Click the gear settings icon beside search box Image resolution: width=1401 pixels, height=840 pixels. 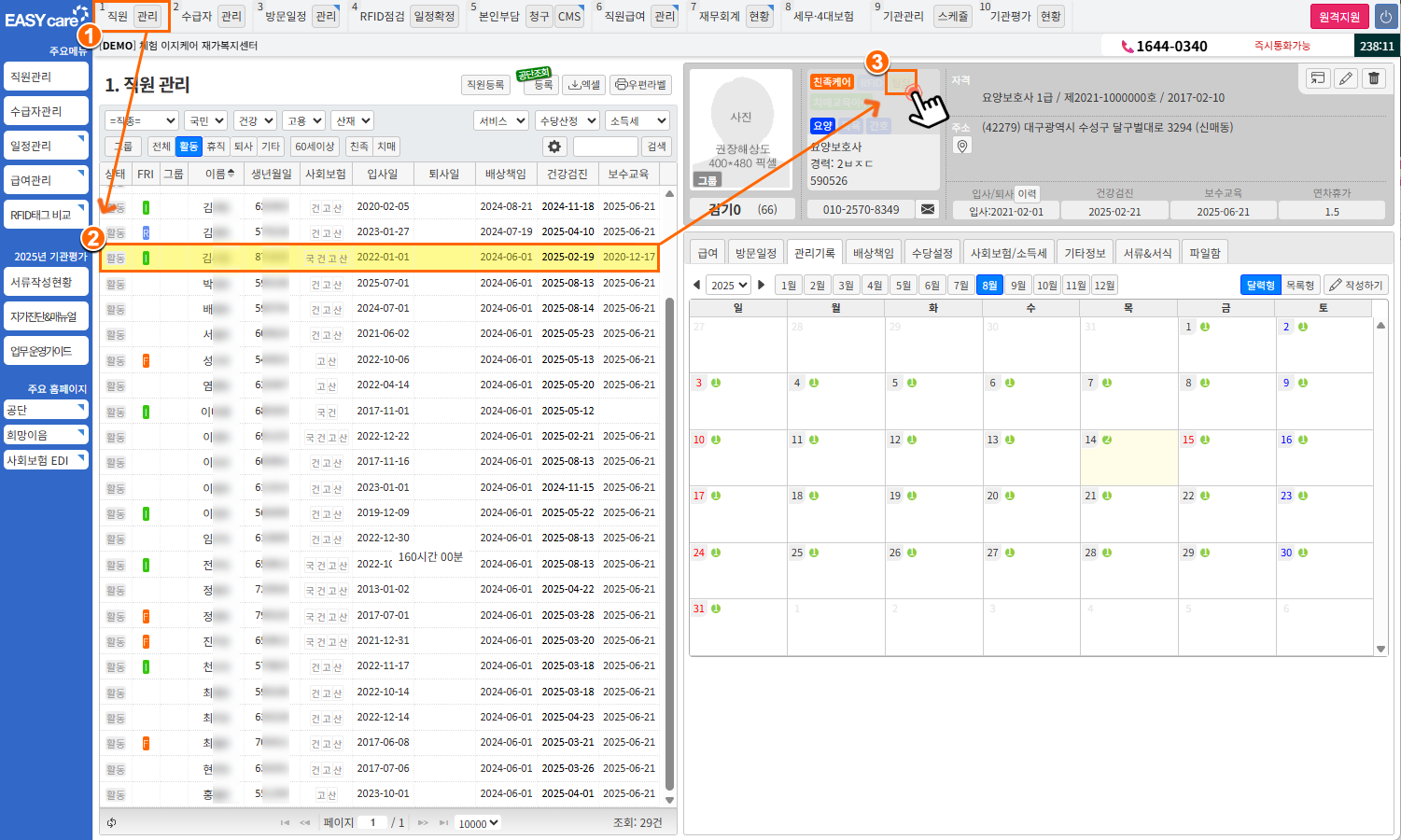pos(554,147)
